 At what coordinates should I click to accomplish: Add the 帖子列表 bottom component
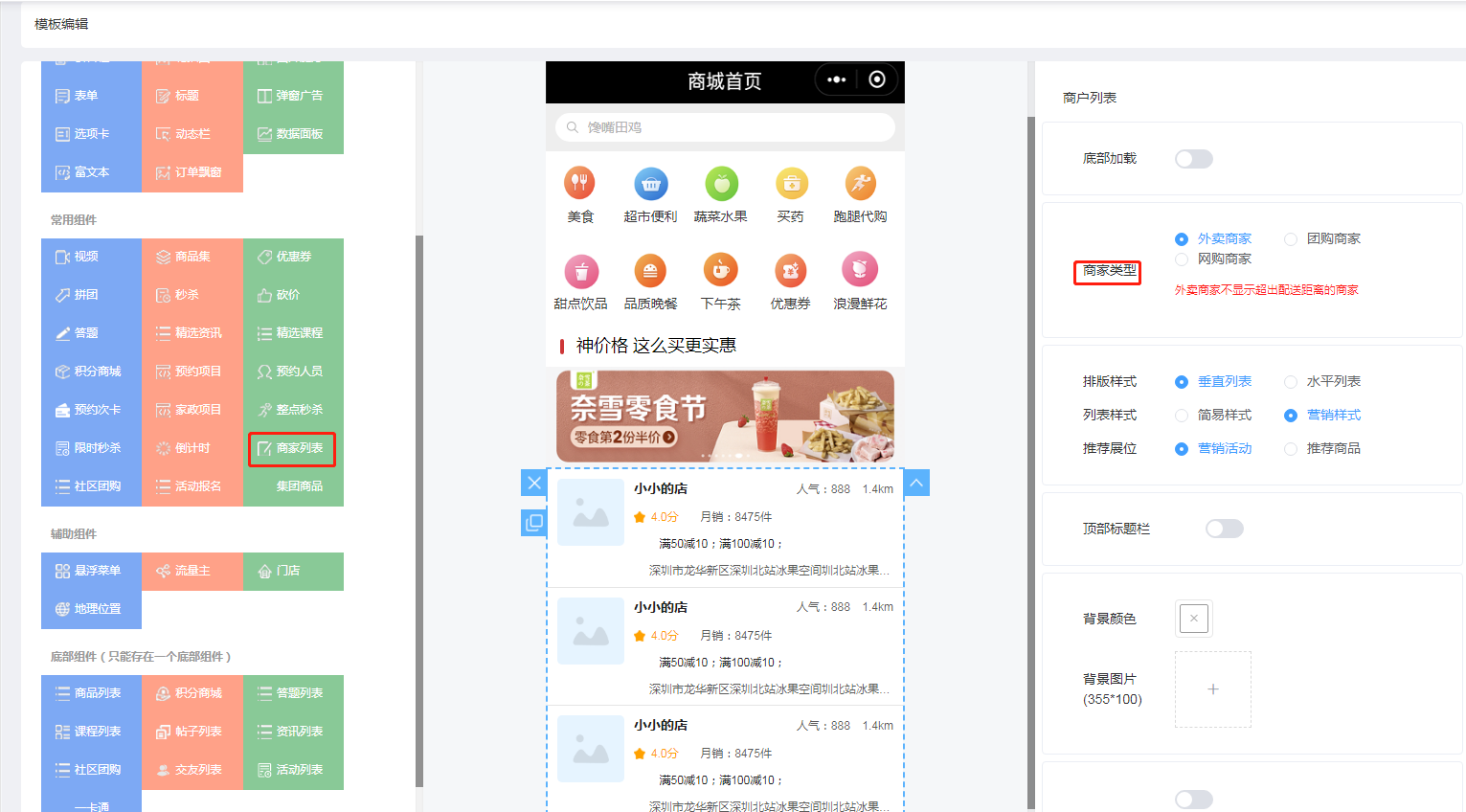coord(192,732)
